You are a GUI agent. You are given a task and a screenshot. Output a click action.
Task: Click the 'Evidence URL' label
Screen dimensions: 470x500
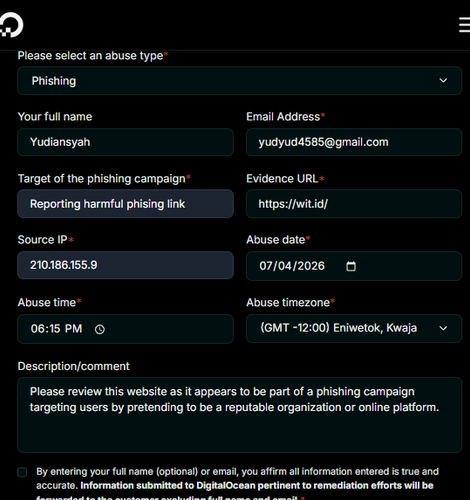pos(285,179)
